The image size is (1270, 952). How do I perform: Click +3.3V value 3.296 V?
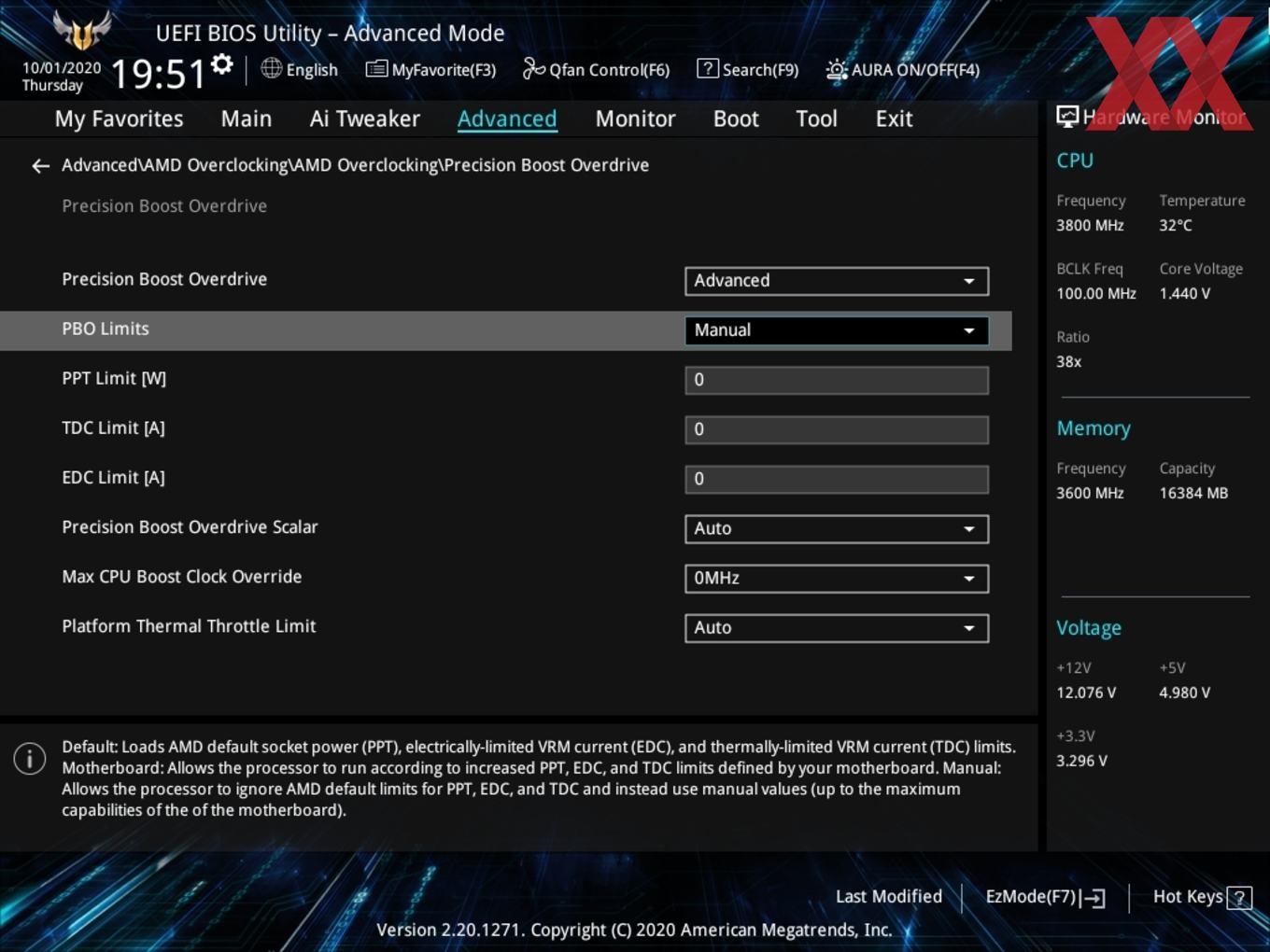pos(1081,761)
